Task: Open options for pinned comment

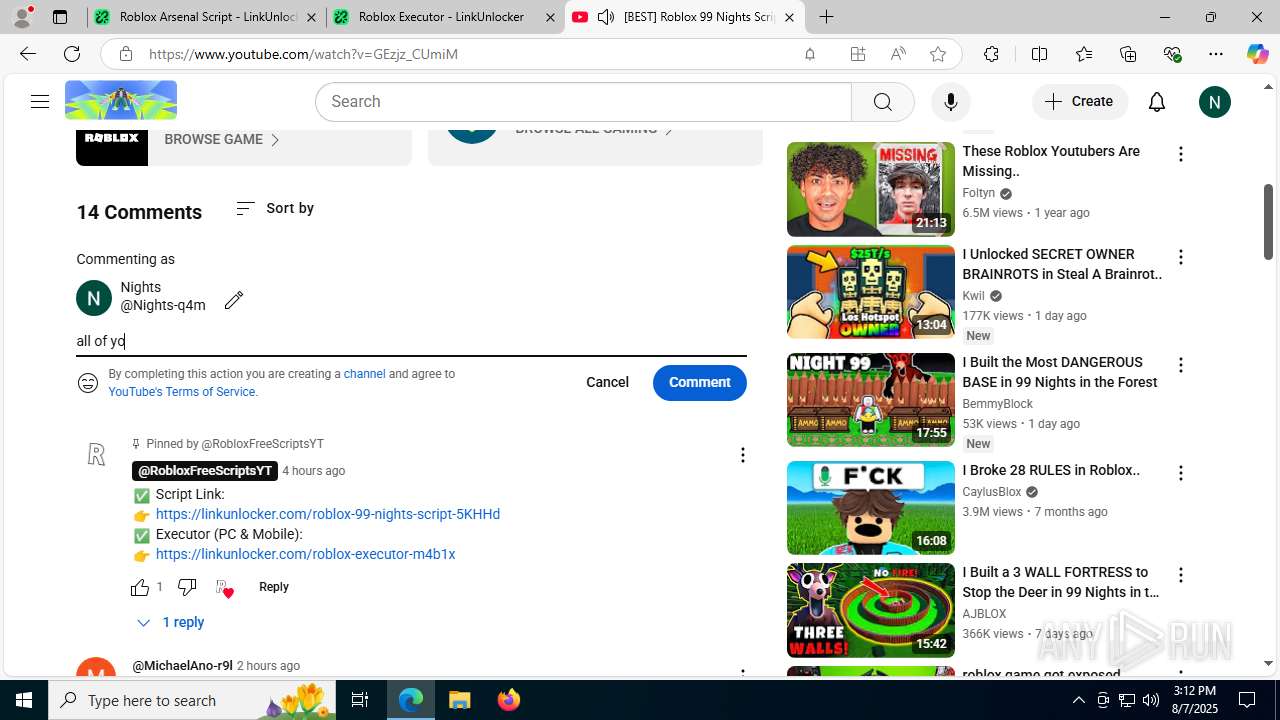Action: (x=742, y=455)
